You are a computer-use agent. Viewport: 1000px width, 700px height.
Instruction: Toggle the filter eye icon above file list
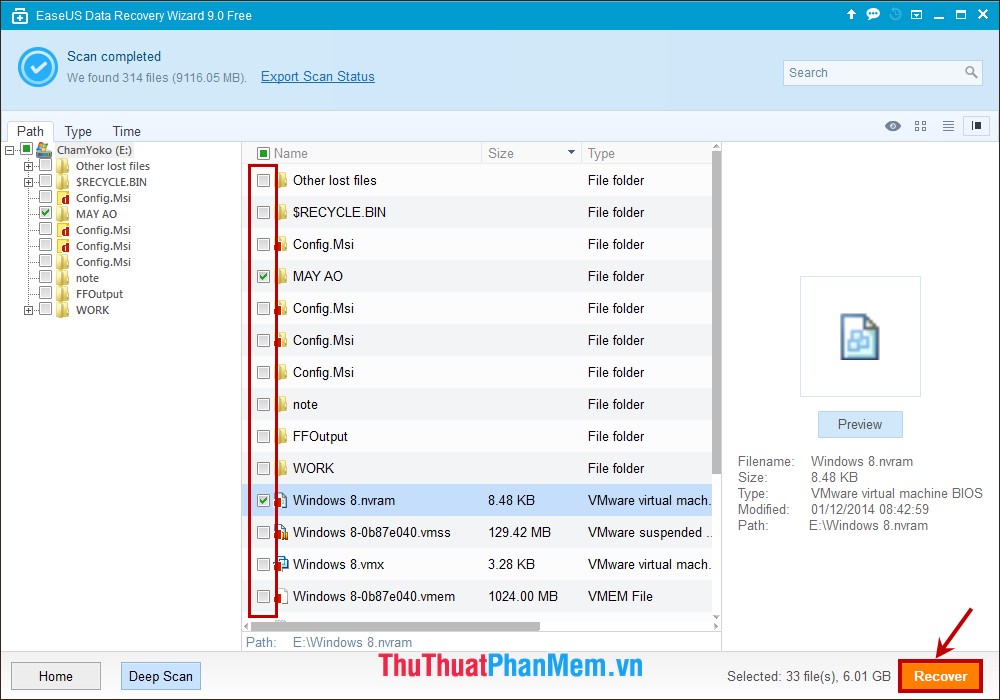coord(893,126)
